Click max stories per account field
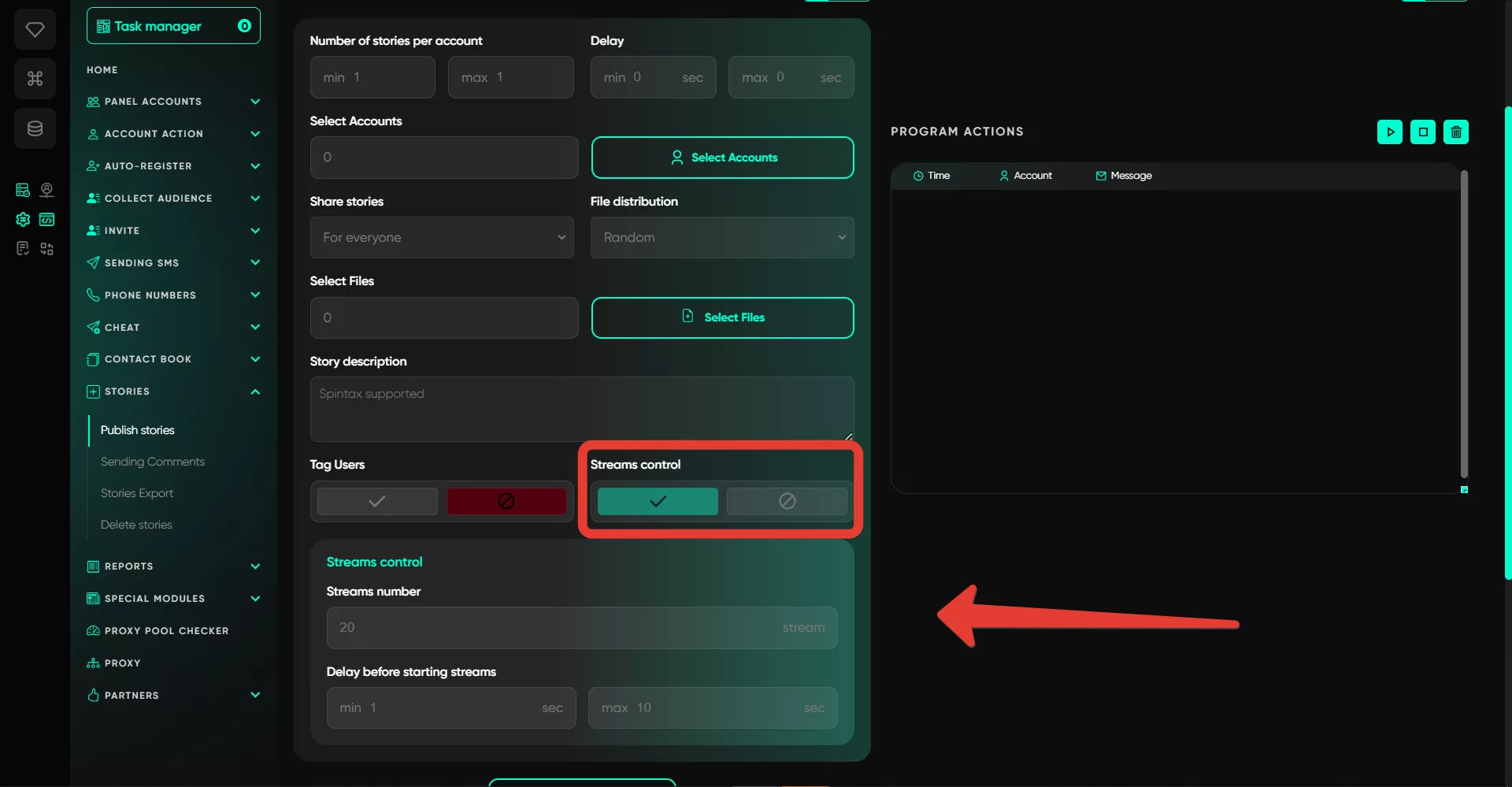The image size is (1512, 787). tap(511, 77)
